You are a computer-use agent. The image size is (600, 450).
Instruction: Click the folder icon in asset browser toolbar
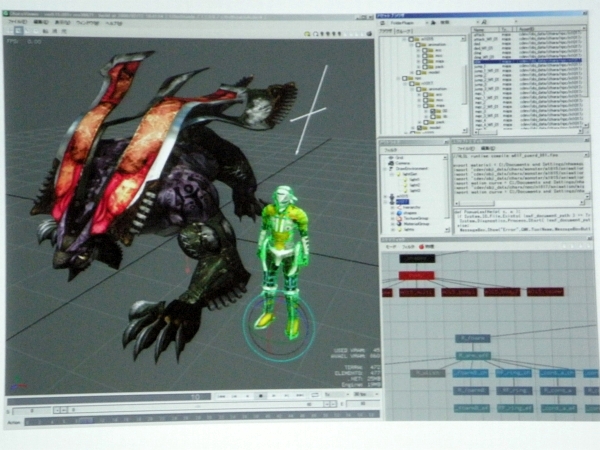coord(433,23)
